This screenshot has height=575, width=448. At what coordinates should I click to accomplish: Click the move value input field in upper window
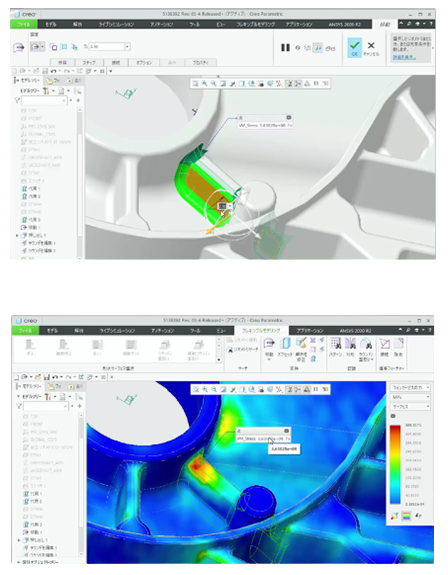[106, 47]
